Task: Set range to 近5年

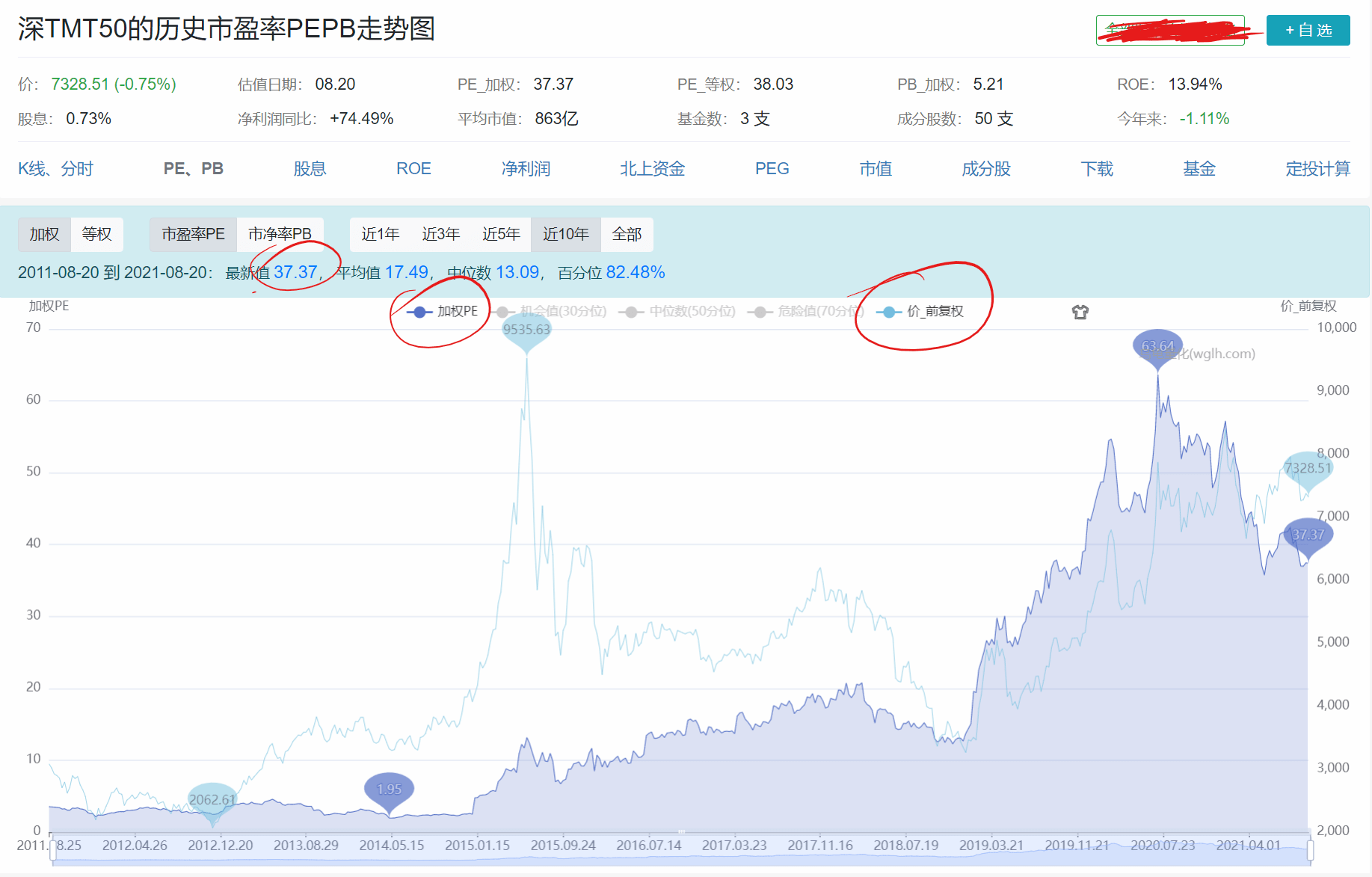Action: click(x=501, y=235)
